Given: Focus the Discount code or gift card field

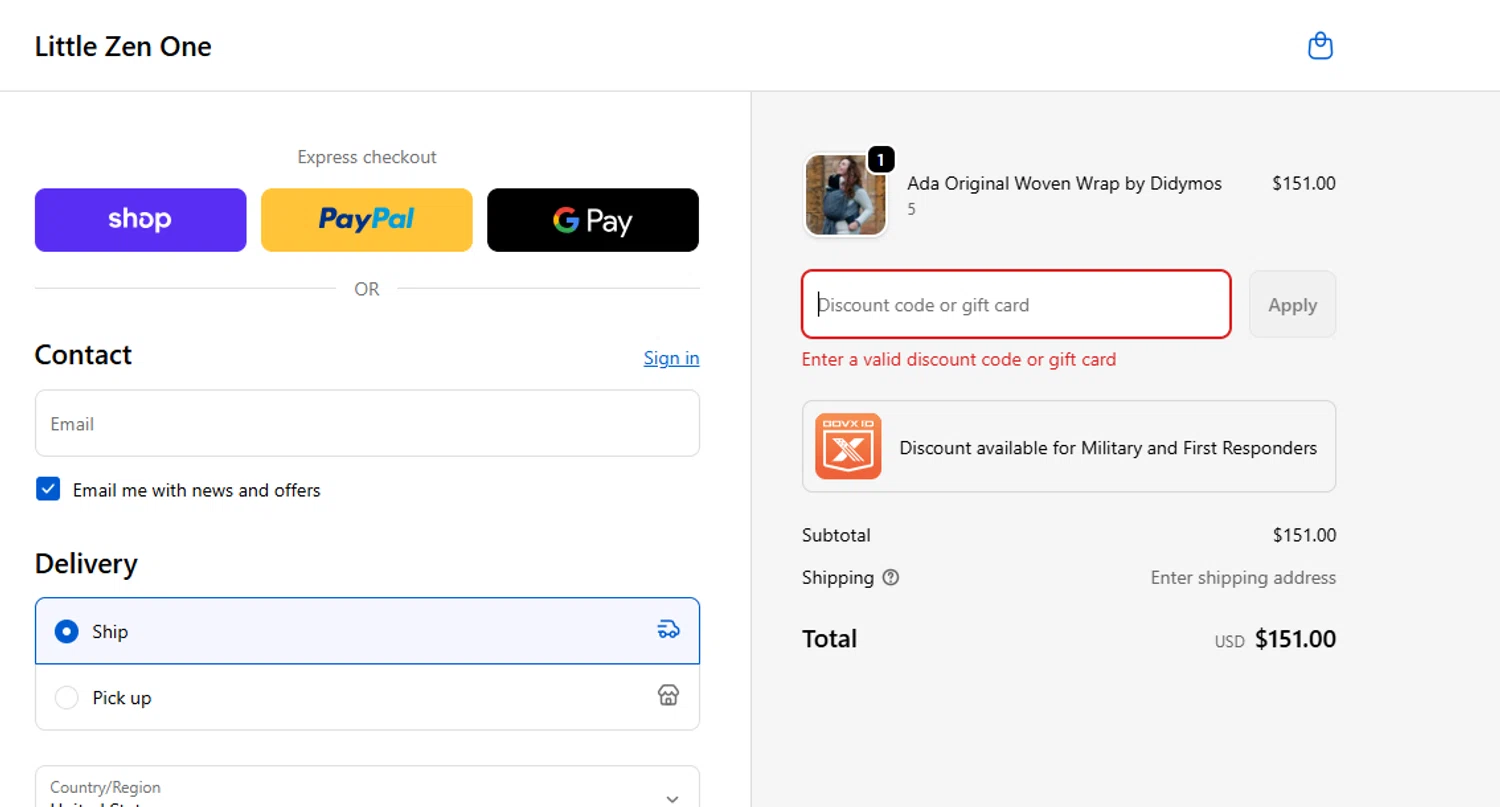Looking at the screenshot, I should (1016, 304).
